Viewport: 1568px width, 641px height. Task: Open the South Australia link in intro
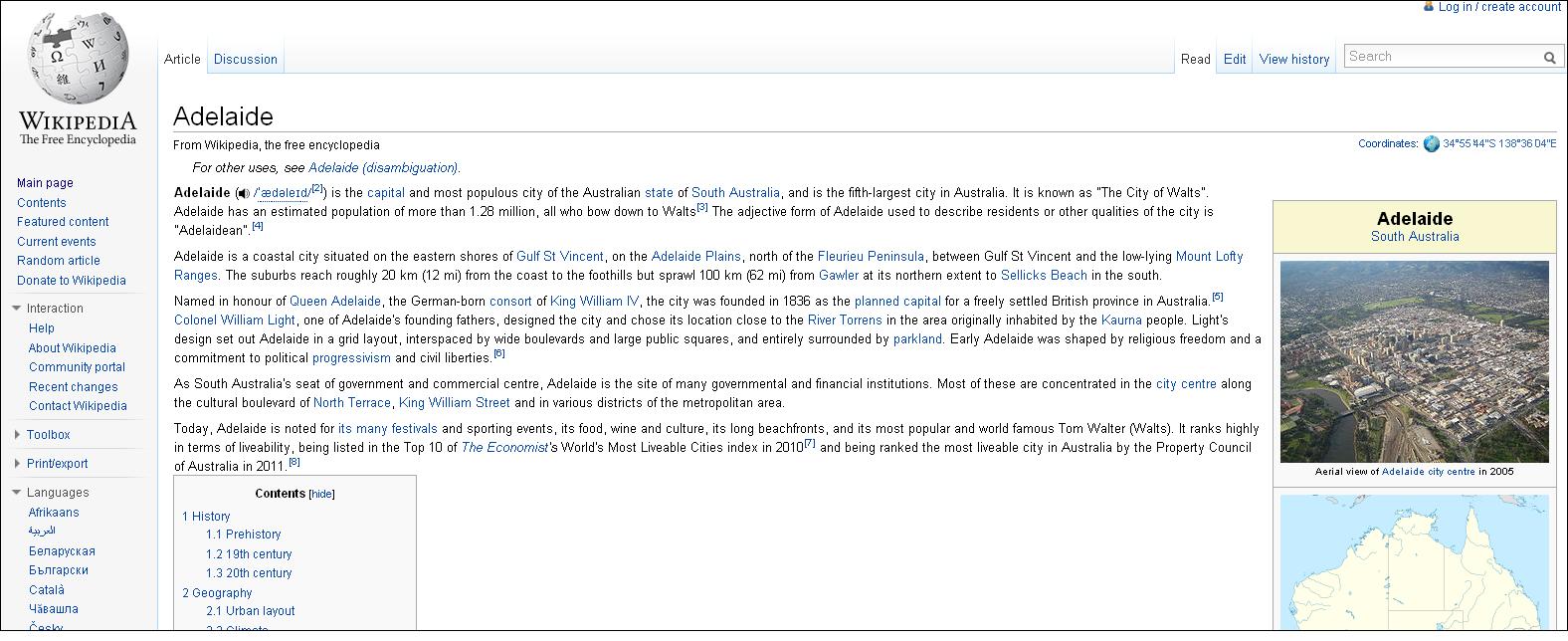point(736,193)
